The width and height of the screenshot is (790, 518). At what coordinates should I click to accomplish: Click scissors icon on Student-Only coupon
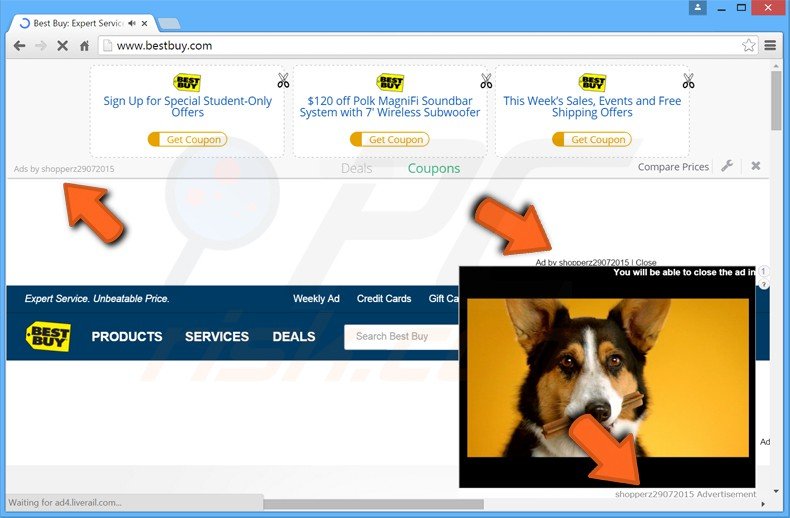pyautogui.click(x=283, y=81)
